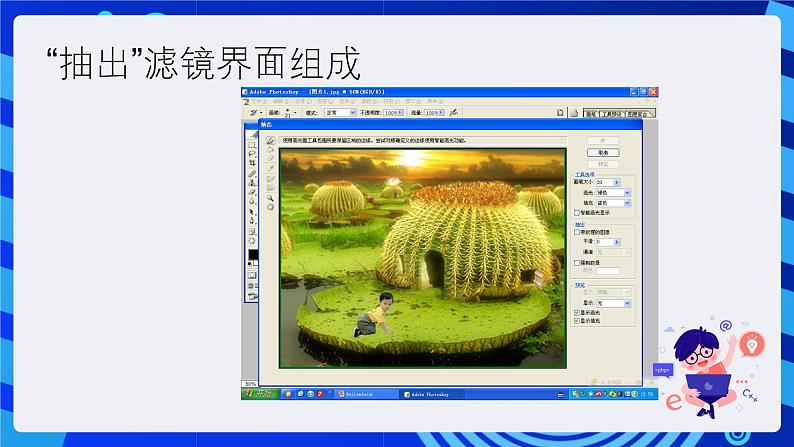Switch to the Brushes palette well tab
The height and width of the screenshot is (447, 794).
pyautogui.click(x=591, y=114)
